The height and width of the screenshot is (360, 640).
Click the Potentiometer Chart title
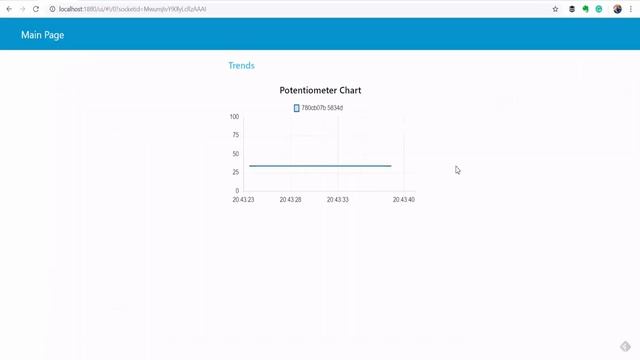click(x=320, y=90)
